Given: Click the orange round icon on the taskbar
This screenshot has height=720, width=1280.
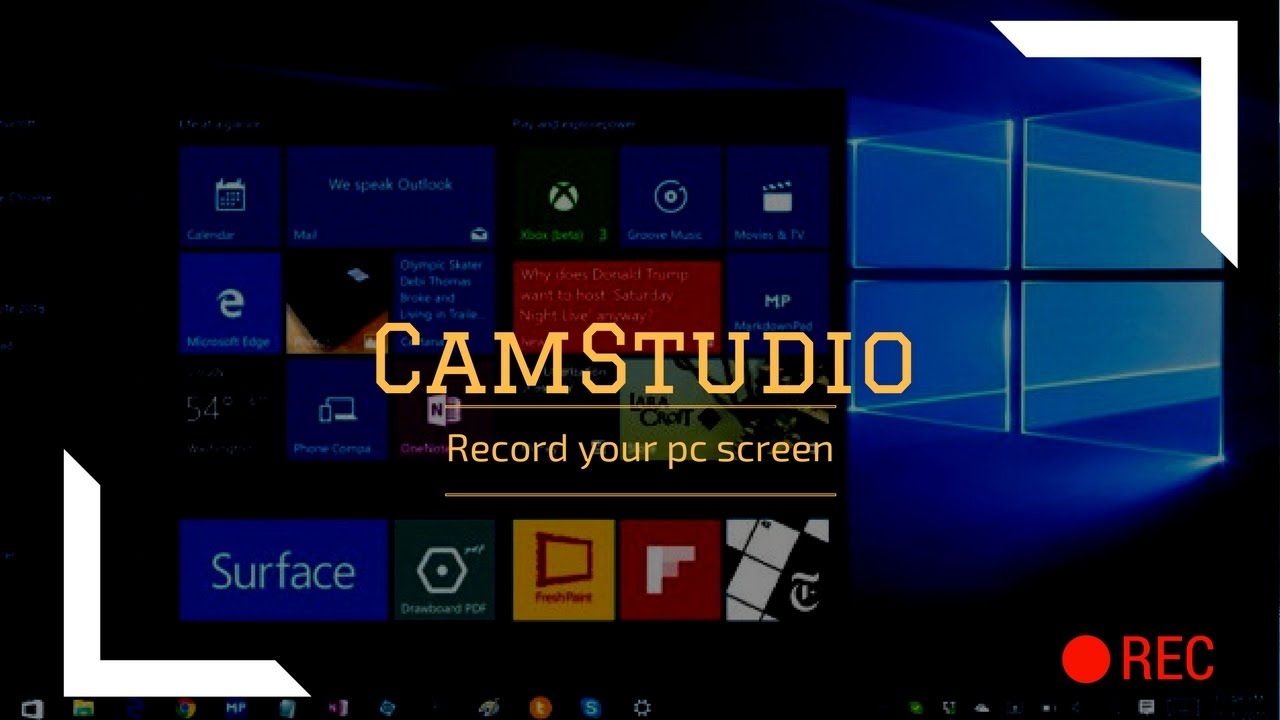Looking at the screenshot, I should 541,708.
